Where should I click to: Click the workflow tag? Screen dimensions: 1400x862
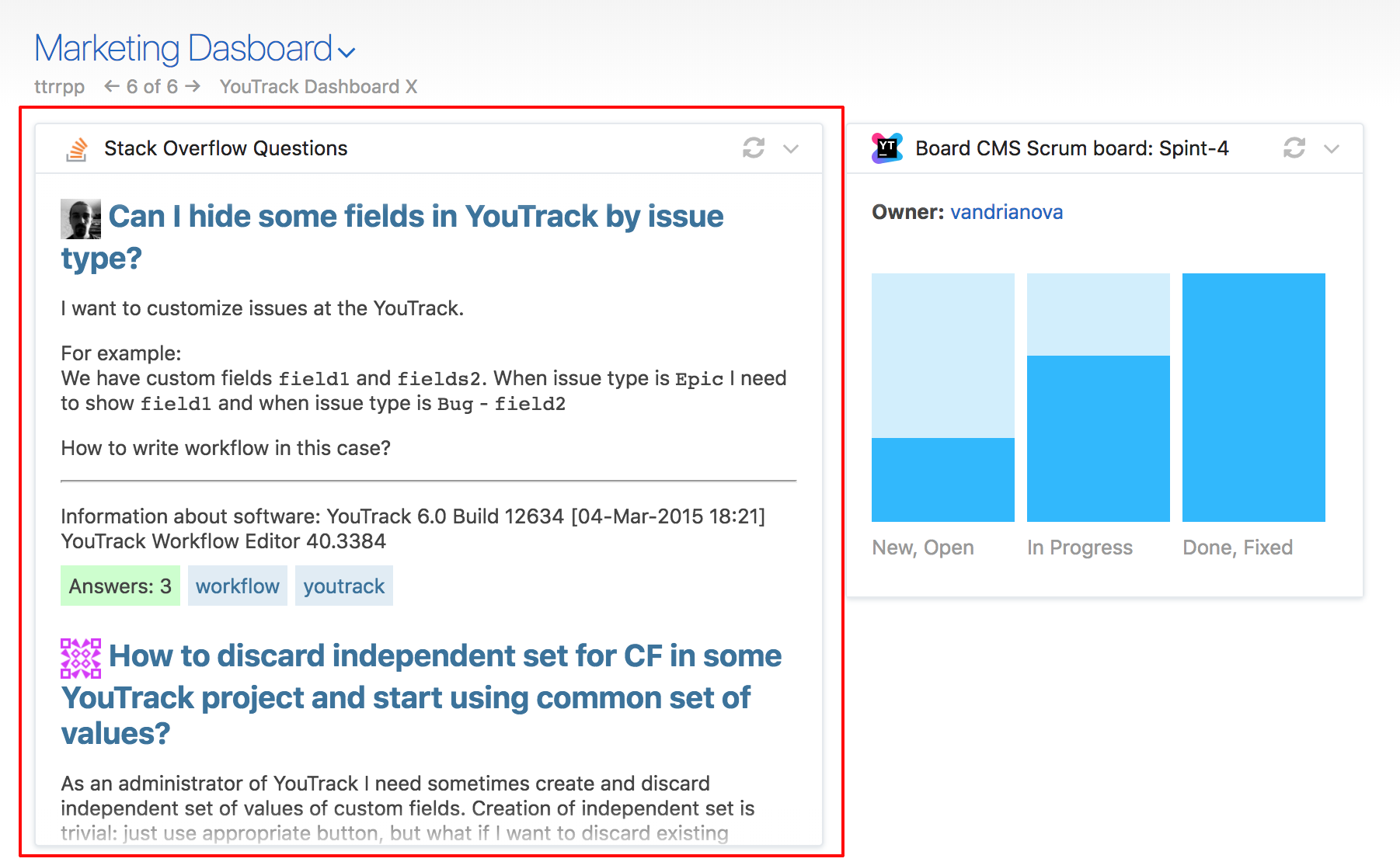click(237, 586)
